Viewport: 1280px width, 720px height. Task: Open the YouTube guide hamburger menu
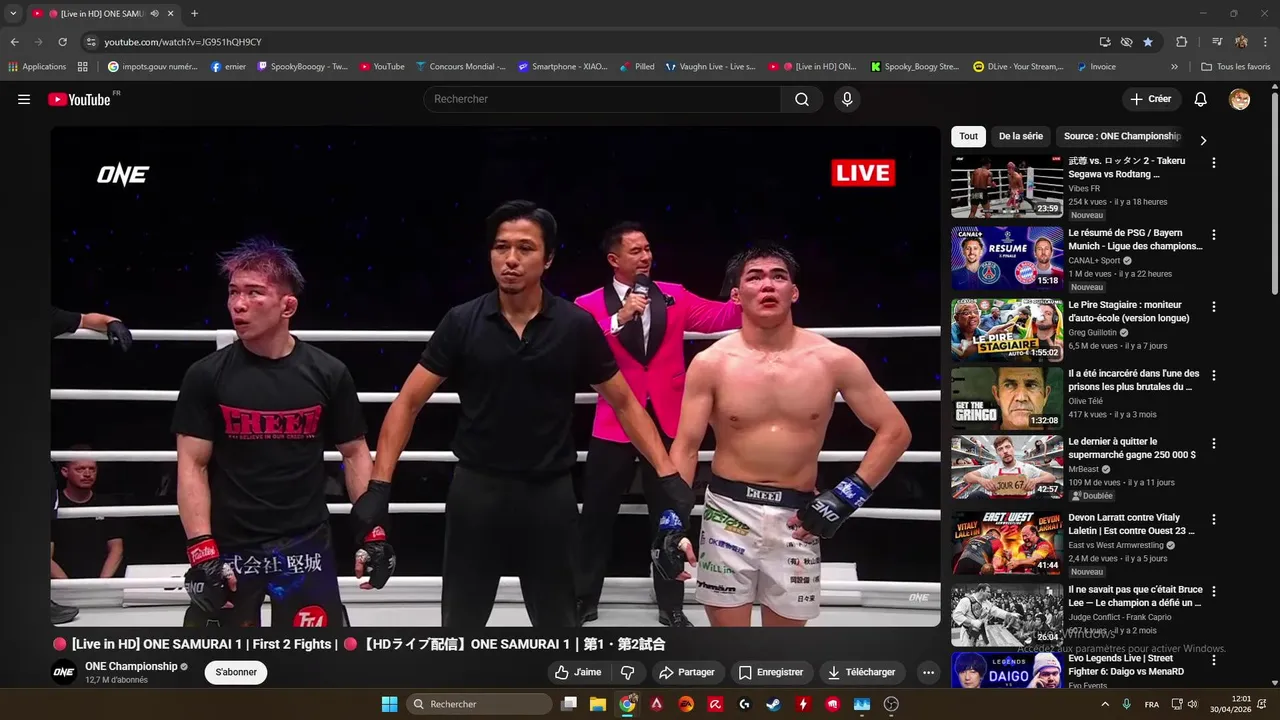pos(24,99)
